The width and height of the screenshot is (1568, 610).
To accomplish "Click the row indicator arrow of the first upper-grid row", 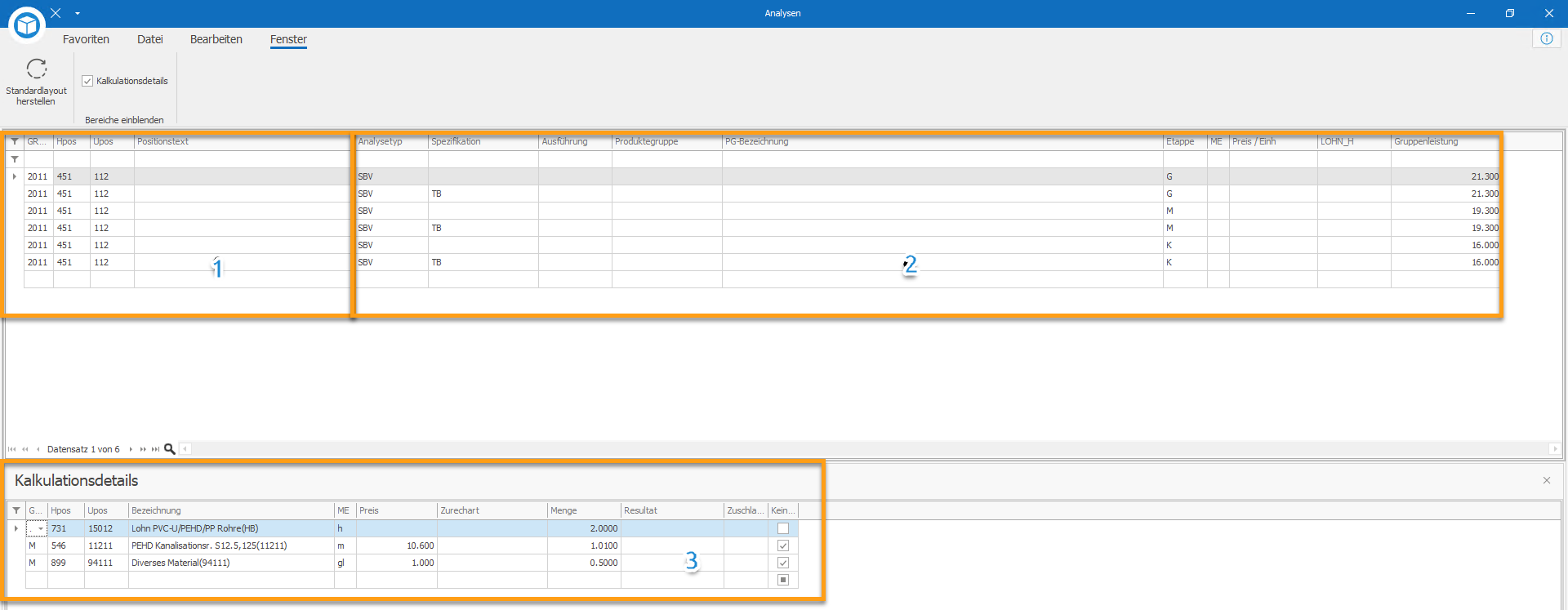I will click(15, 176).
